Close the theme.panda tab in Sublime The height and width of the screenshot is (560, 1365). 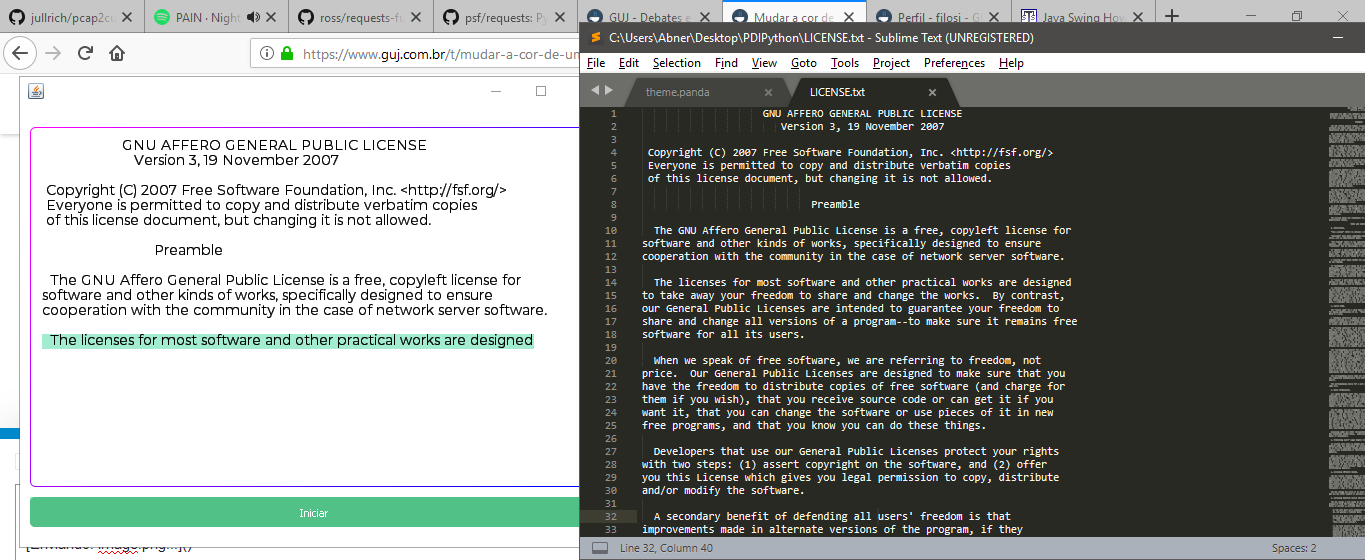pyautogui.click(x=768, y=93)
